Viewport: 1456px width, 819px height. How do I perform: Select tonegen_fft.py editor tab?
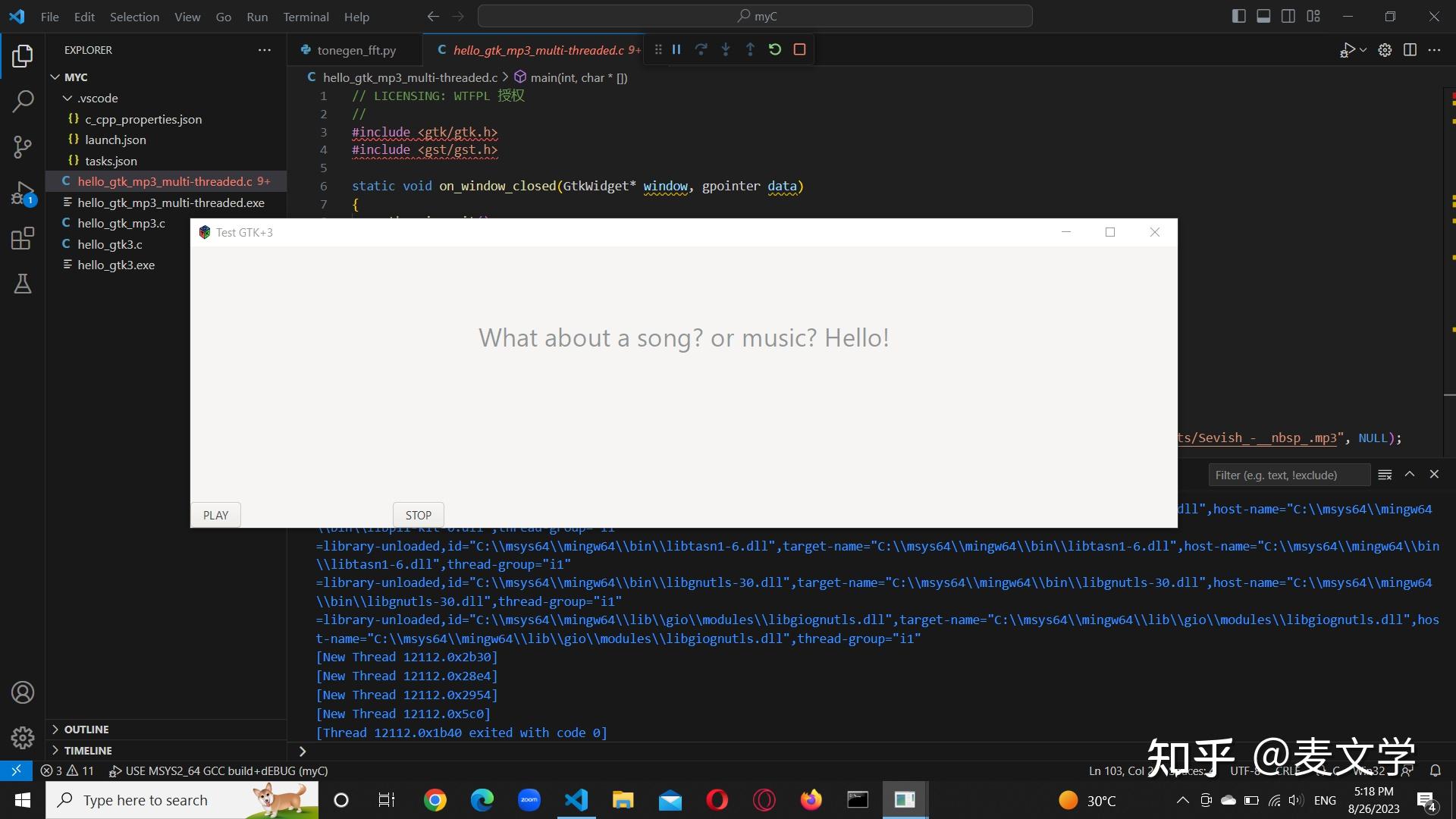(x=357, y=49)
